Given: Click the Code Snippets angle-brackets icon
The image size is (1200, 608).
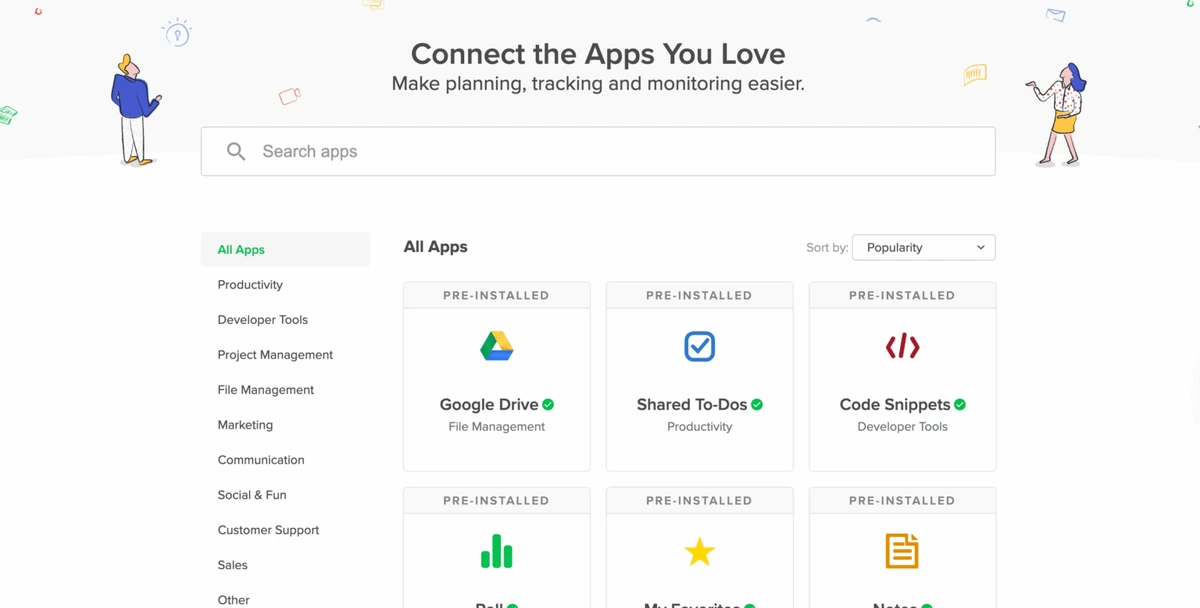Looking at the screenshot, I should pyautogui.click(x=901, y=346).
